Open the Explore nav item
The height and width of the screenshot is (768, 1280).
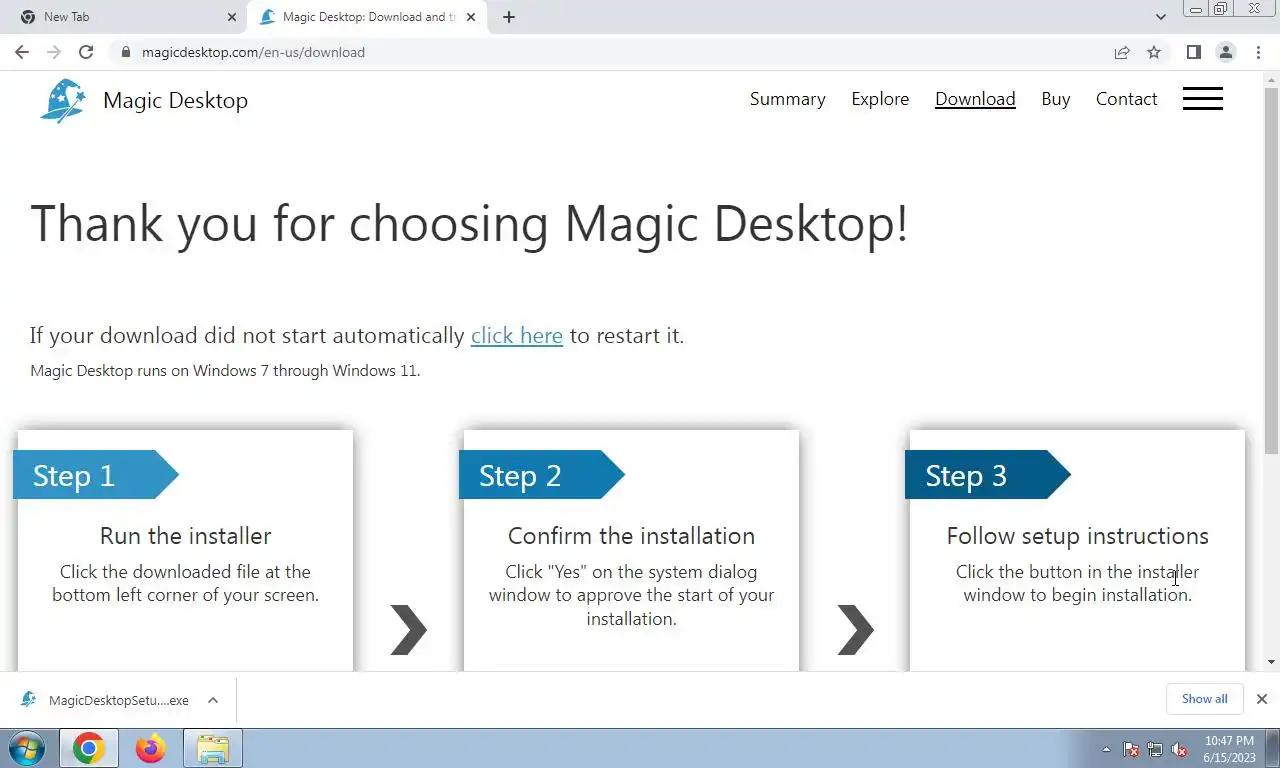point(880,99)
